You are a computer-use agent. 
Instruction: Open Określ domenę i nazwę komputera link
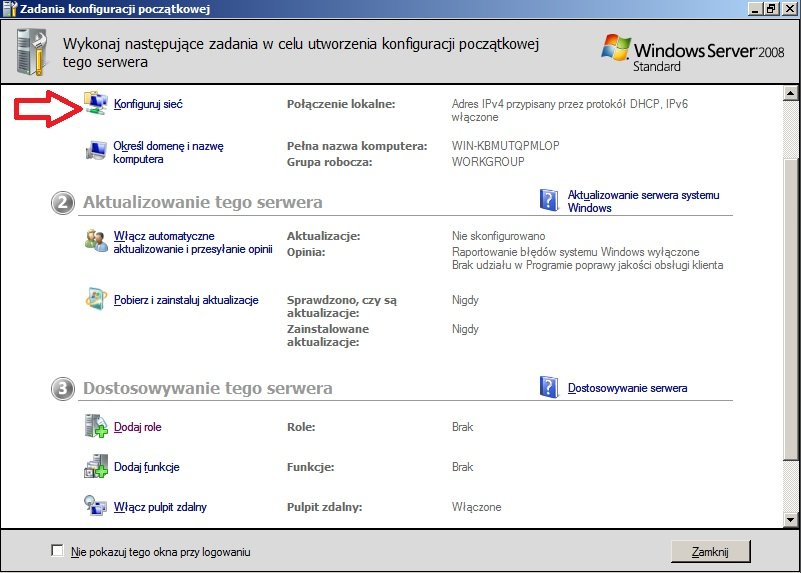pos(169,152)
